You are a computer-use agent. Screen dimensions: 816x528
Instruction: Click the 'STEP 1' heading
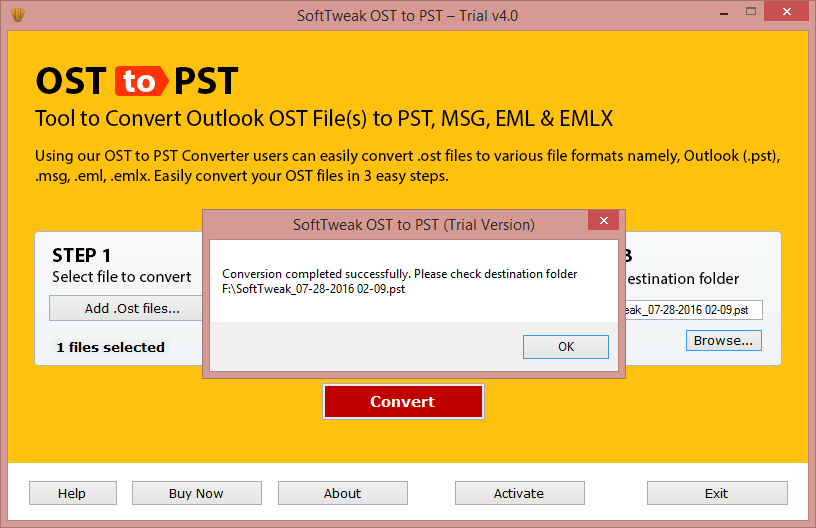coord(81,255)
